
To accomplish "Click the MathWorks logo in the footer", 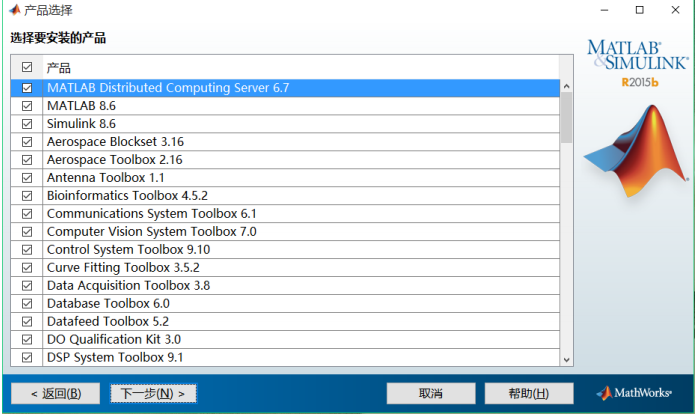I will click(x=634, y=393).
